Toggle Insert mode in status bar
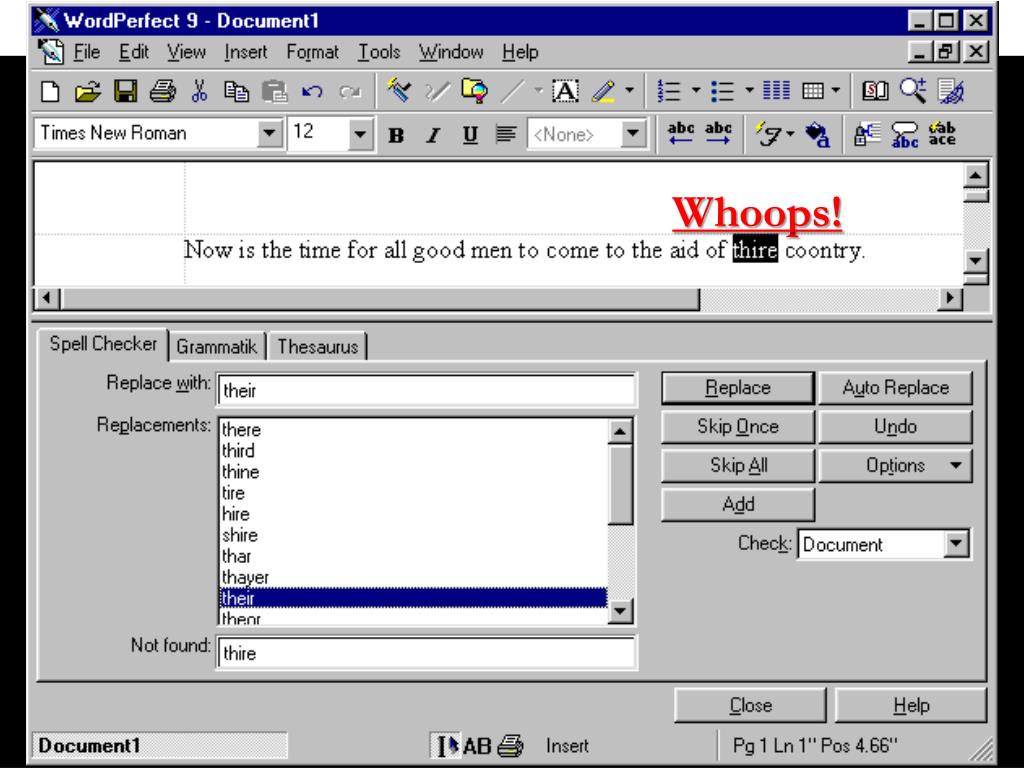Viewport: 1024px width, 768px height. 567,745
